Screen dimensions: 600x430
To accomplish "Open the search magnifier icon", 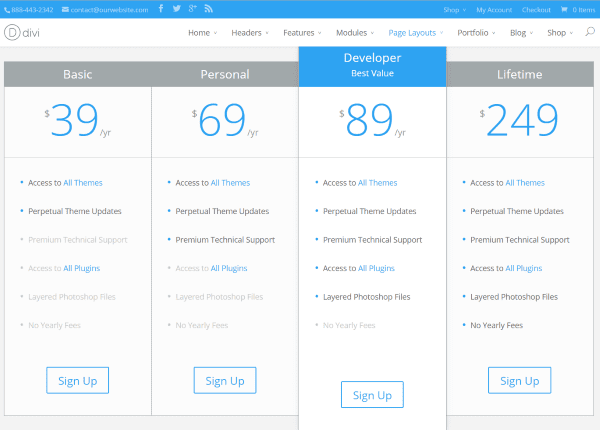I will [590, 31].
